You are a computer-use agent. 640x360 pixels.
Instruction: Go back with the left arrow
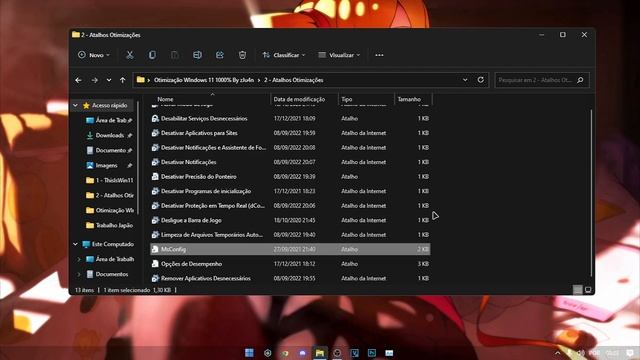coord(78,80)
